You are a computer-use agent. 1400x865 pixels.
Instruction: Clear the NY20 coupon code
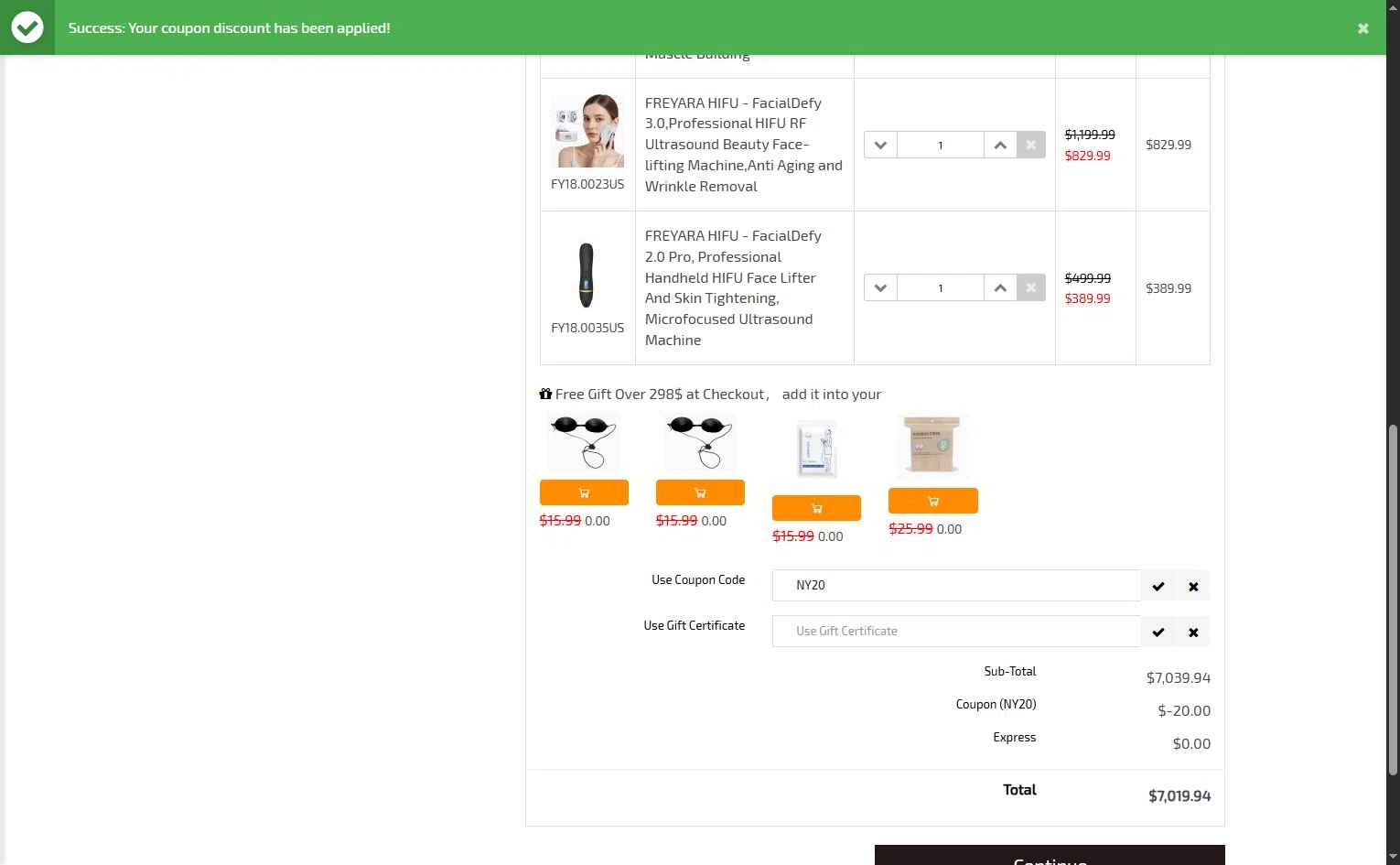pyautogui.click(x=1193, y=586)
